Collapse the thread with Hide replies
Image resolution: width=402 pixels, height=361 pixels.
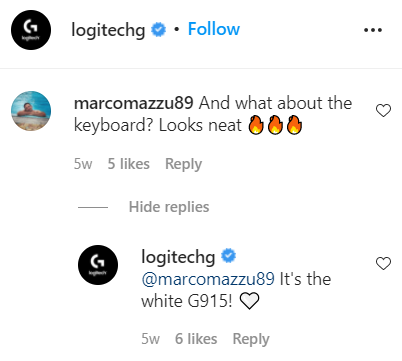point(169,207)
